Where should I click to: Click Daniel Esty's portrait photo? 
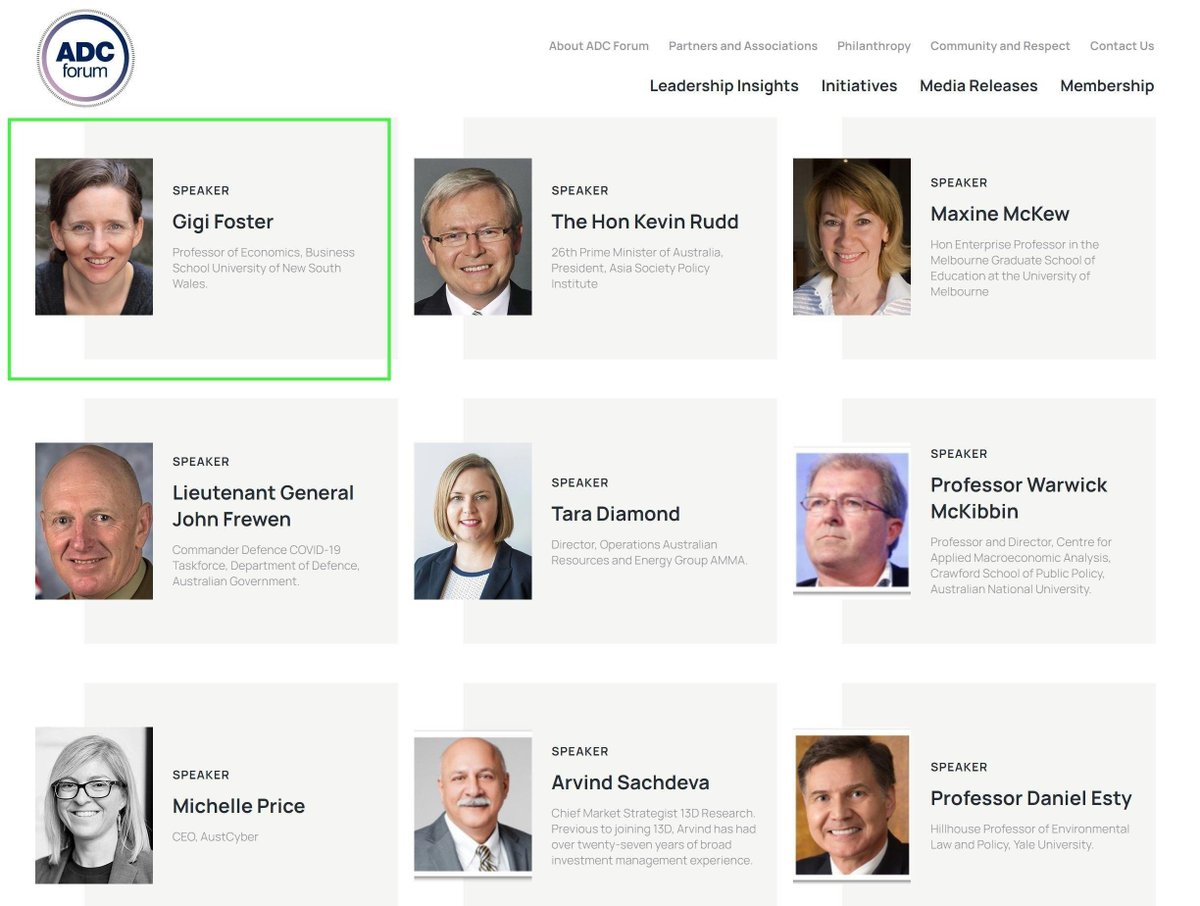pyautogui.click(x=852, y=805)
